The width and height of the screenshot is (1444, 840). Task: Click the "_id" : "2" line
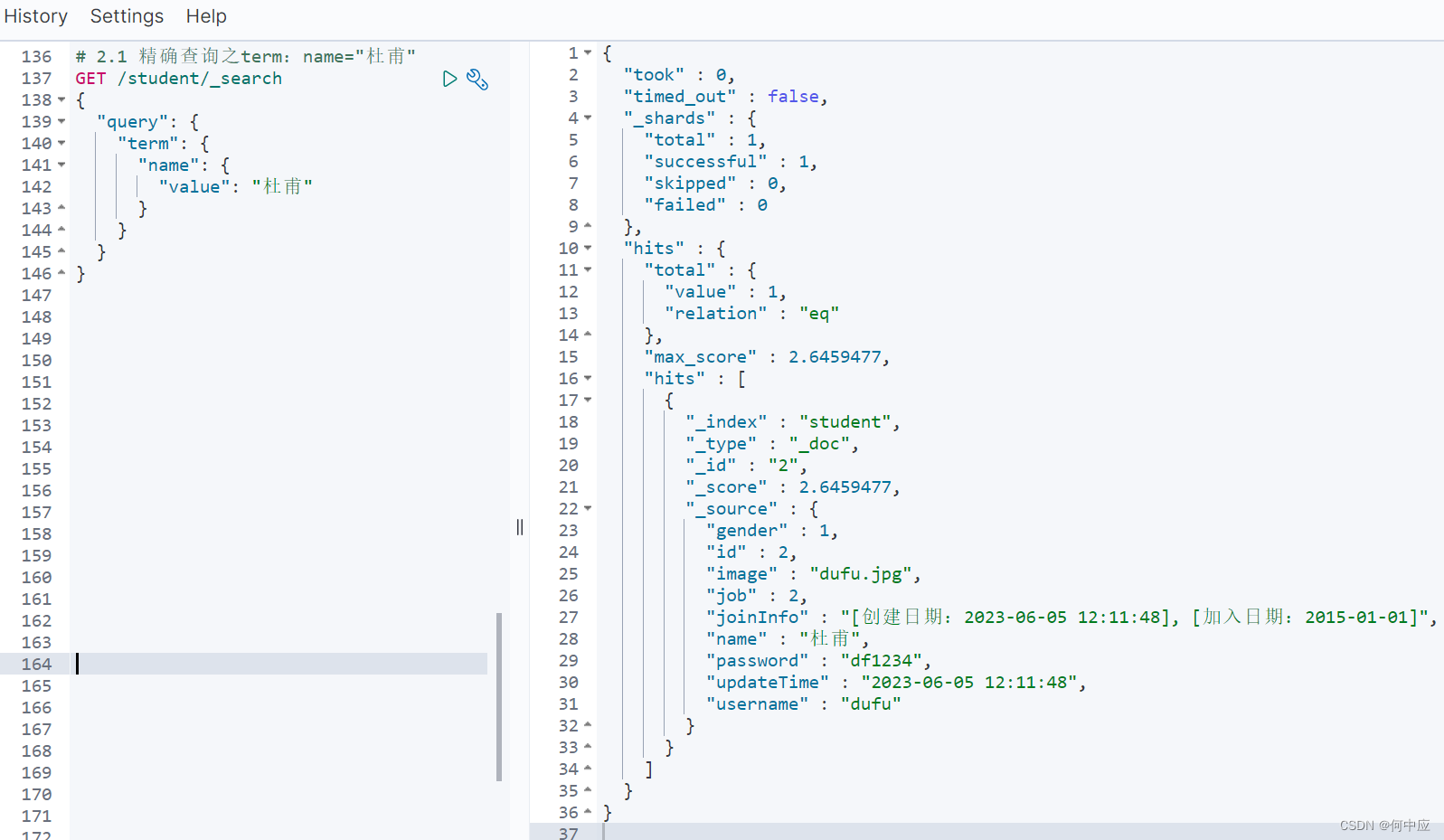746,466
